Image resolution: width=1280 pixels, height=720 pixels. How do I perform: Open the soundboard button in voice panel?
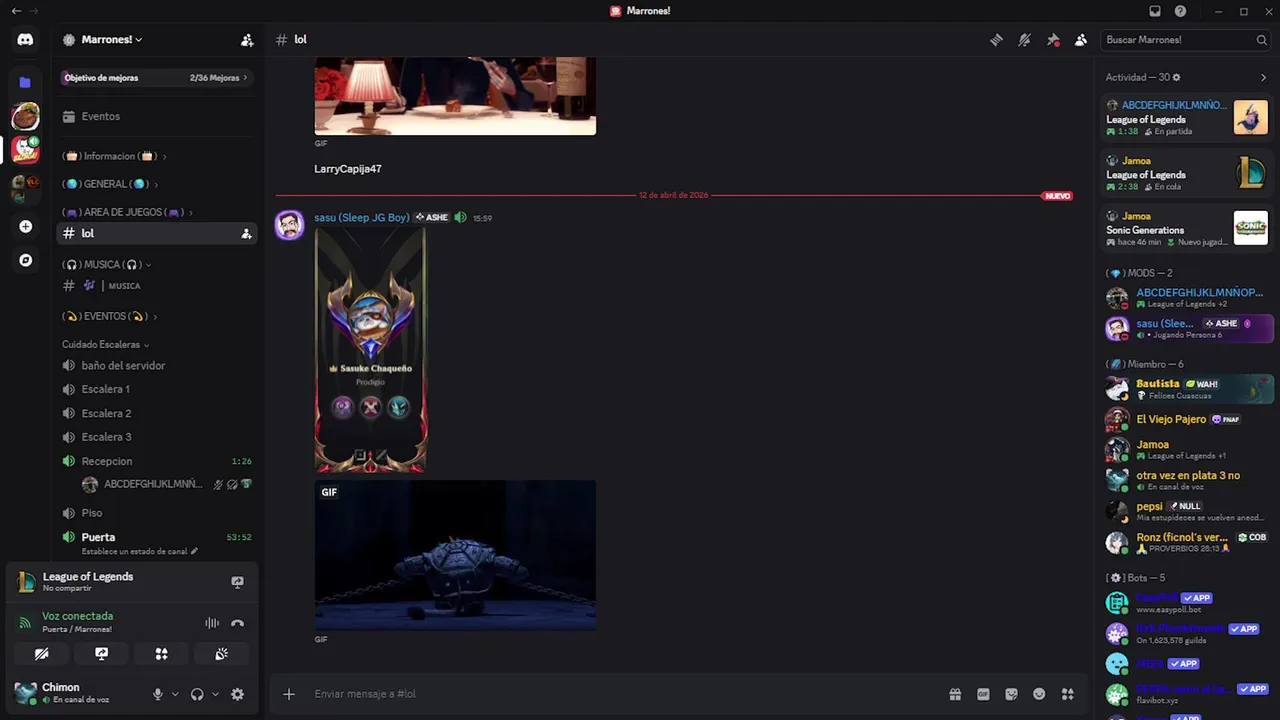221,654
